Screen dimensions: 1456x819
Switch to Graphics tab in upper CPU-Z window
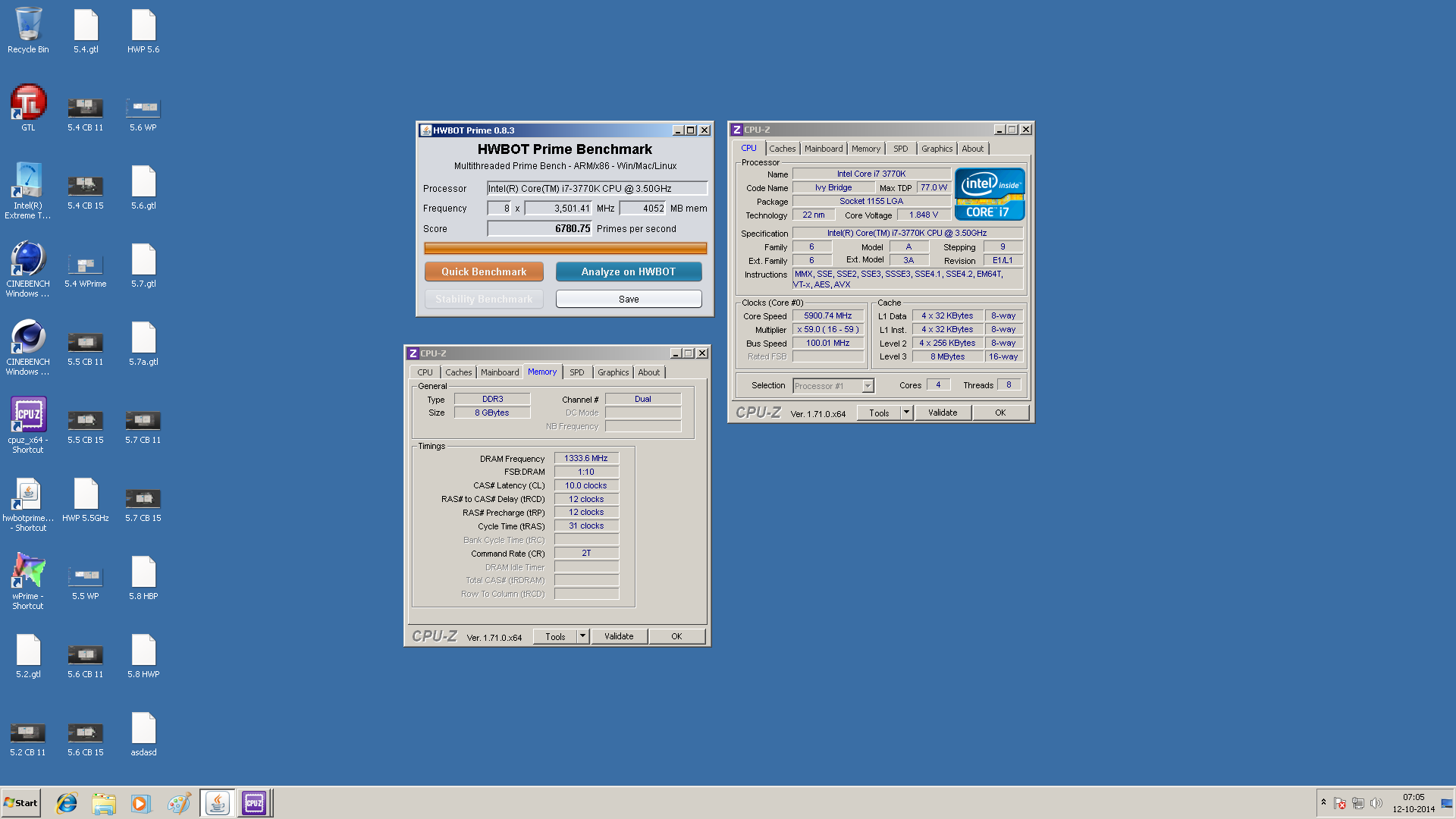(937, 149)
